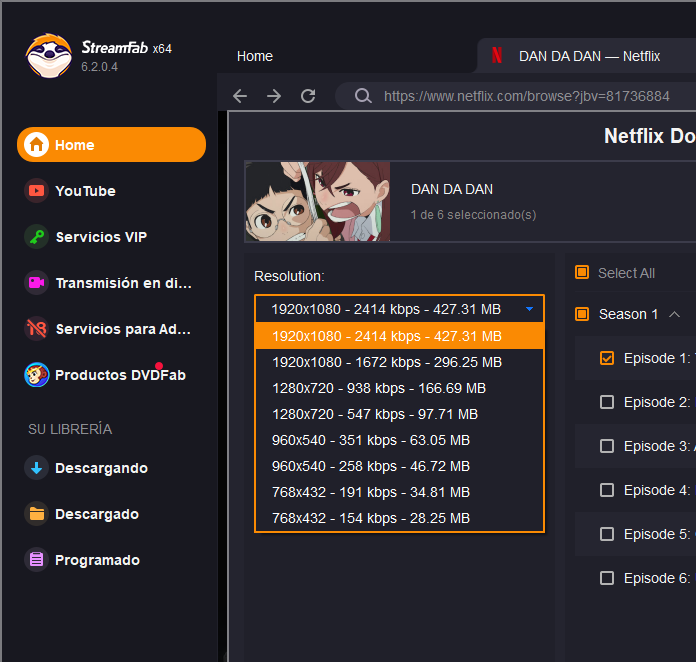Screen dimensions: 696x662
Task: Open Programado library label
Action: tap(97, 560)
